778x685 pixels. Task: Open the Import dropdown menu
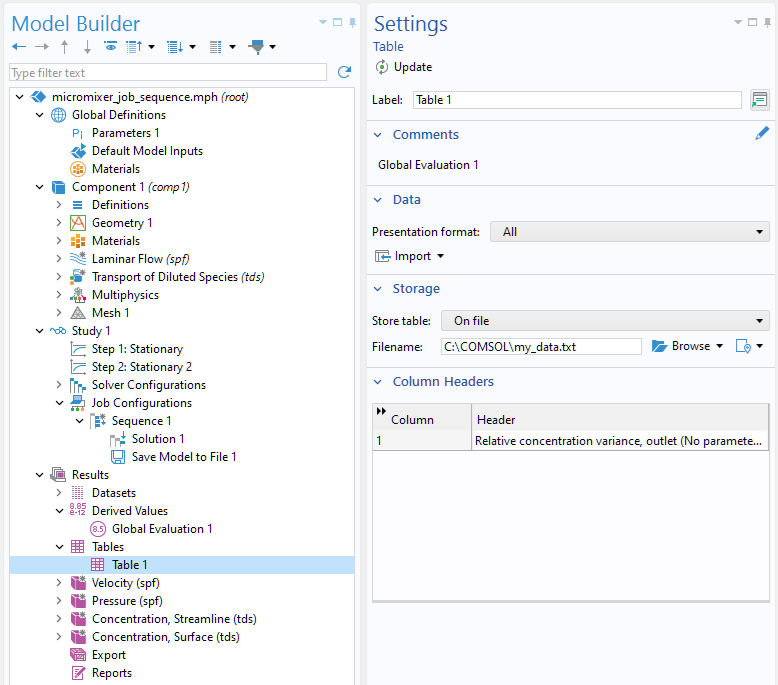410,256
